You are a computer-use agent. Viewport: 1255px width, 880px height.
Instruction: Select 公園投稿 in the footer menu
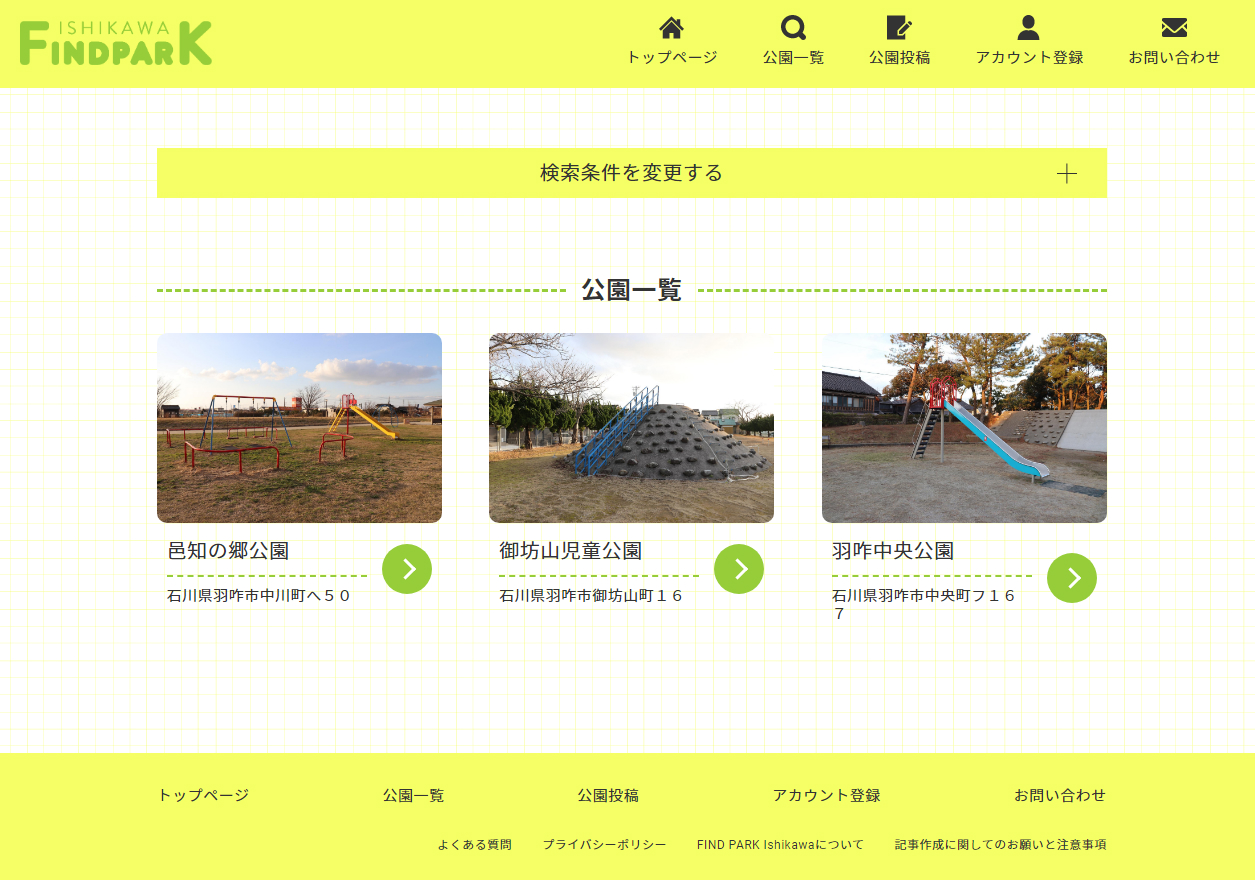click(607, 796)
